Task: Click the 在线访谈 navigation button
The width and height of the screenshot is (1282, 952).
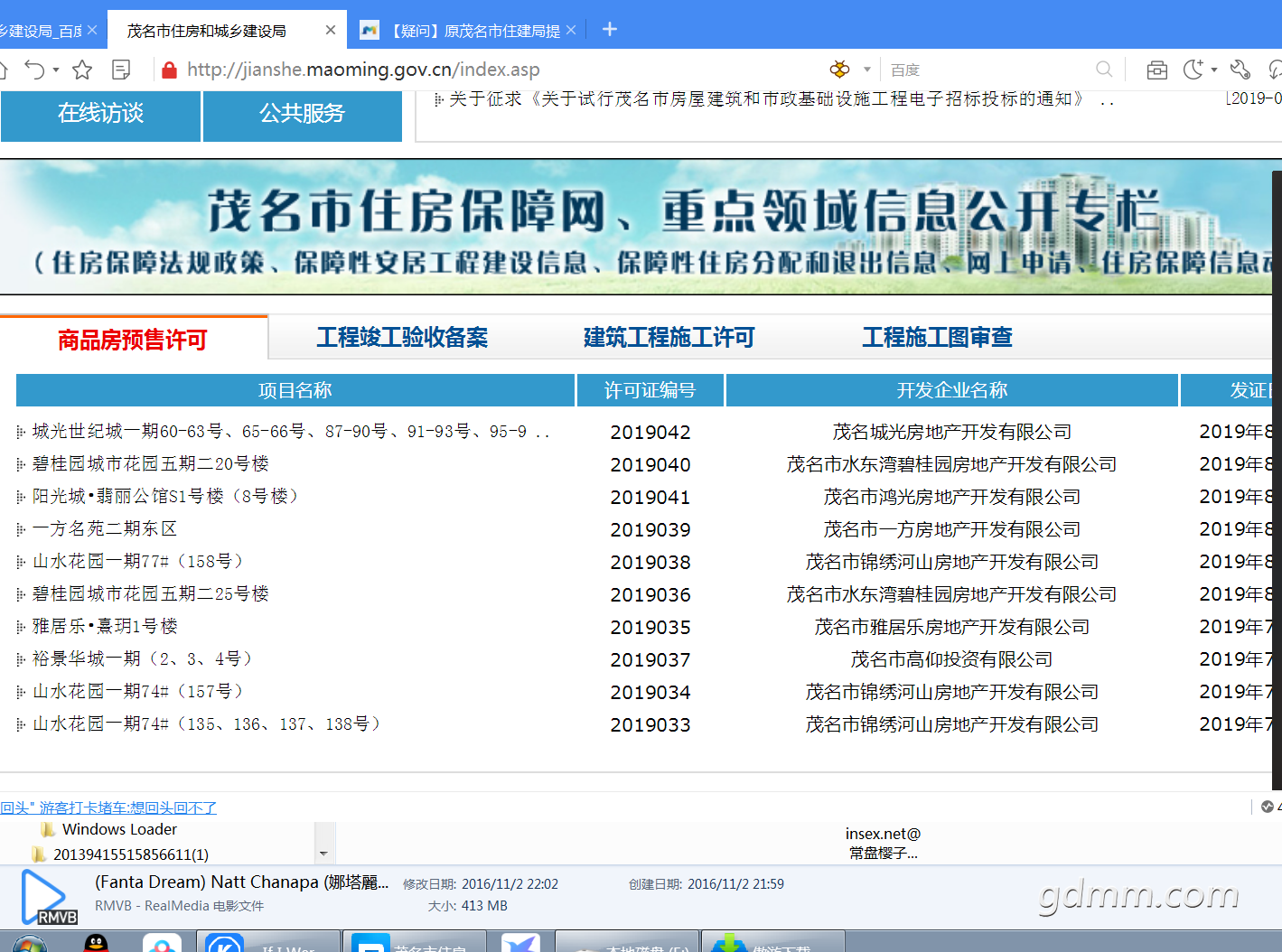Action: (100, 114)
